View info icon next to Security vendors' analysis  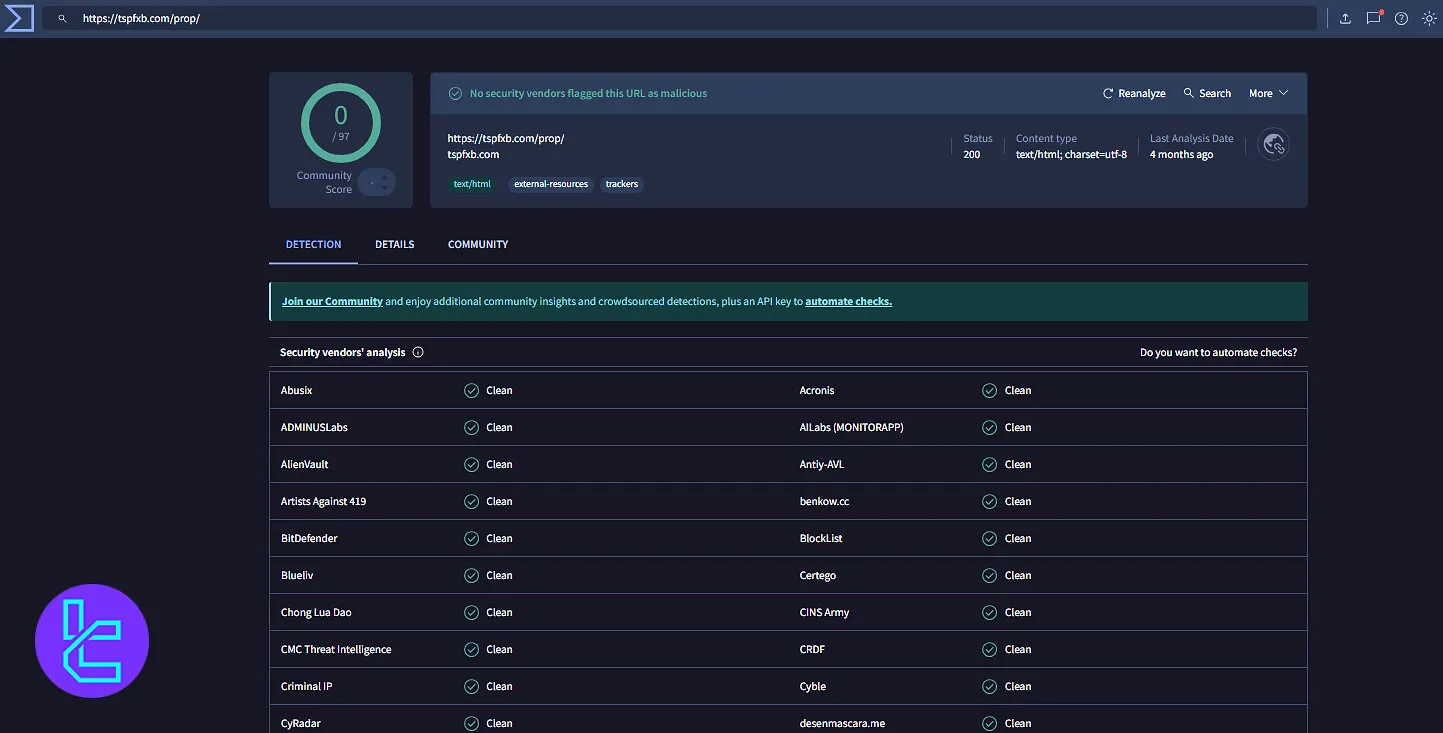coord(418,351)
